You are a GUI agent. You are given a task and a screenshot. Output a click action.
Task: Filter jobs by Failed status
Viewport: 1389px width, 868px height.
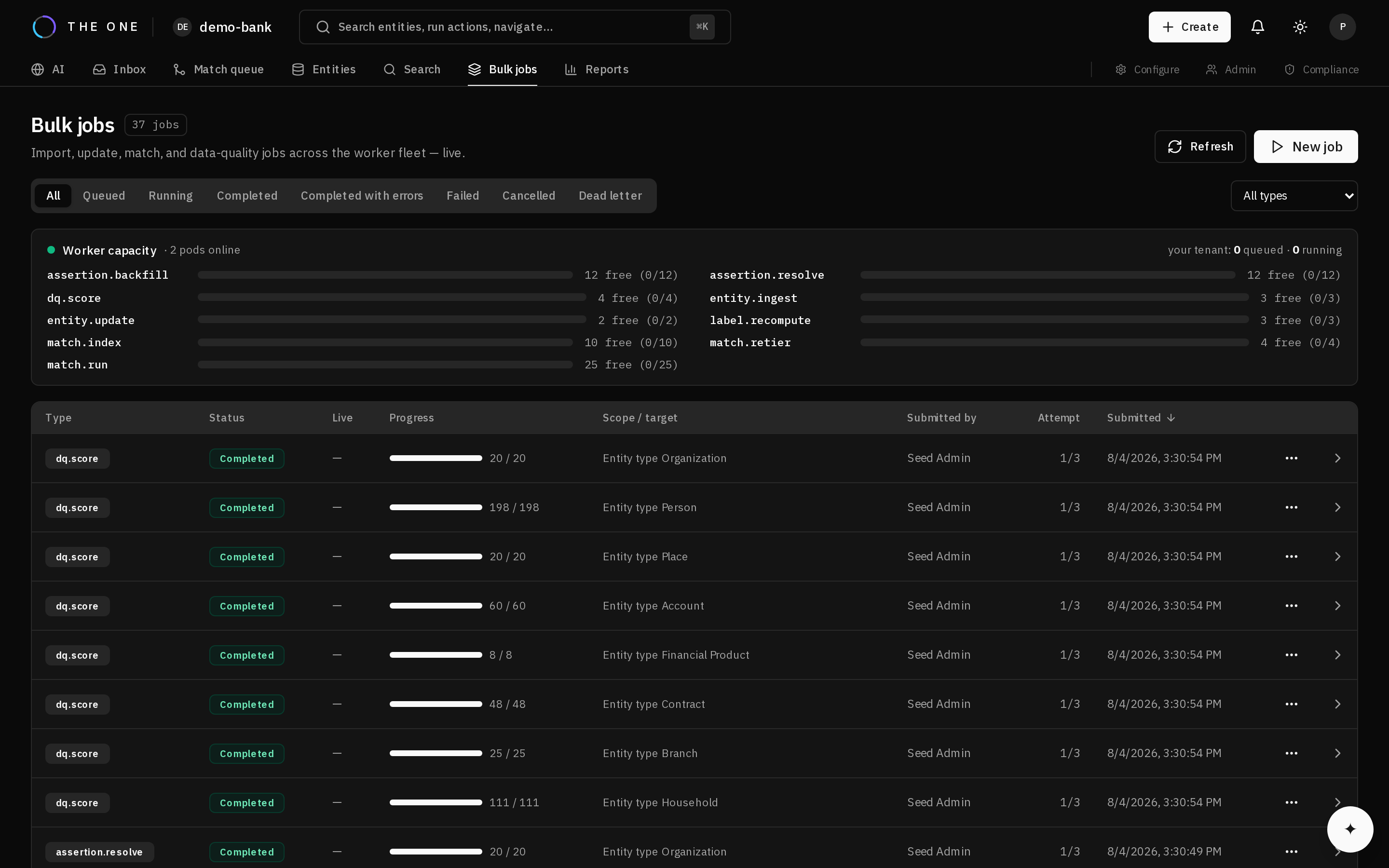click(x=463, y=196)
